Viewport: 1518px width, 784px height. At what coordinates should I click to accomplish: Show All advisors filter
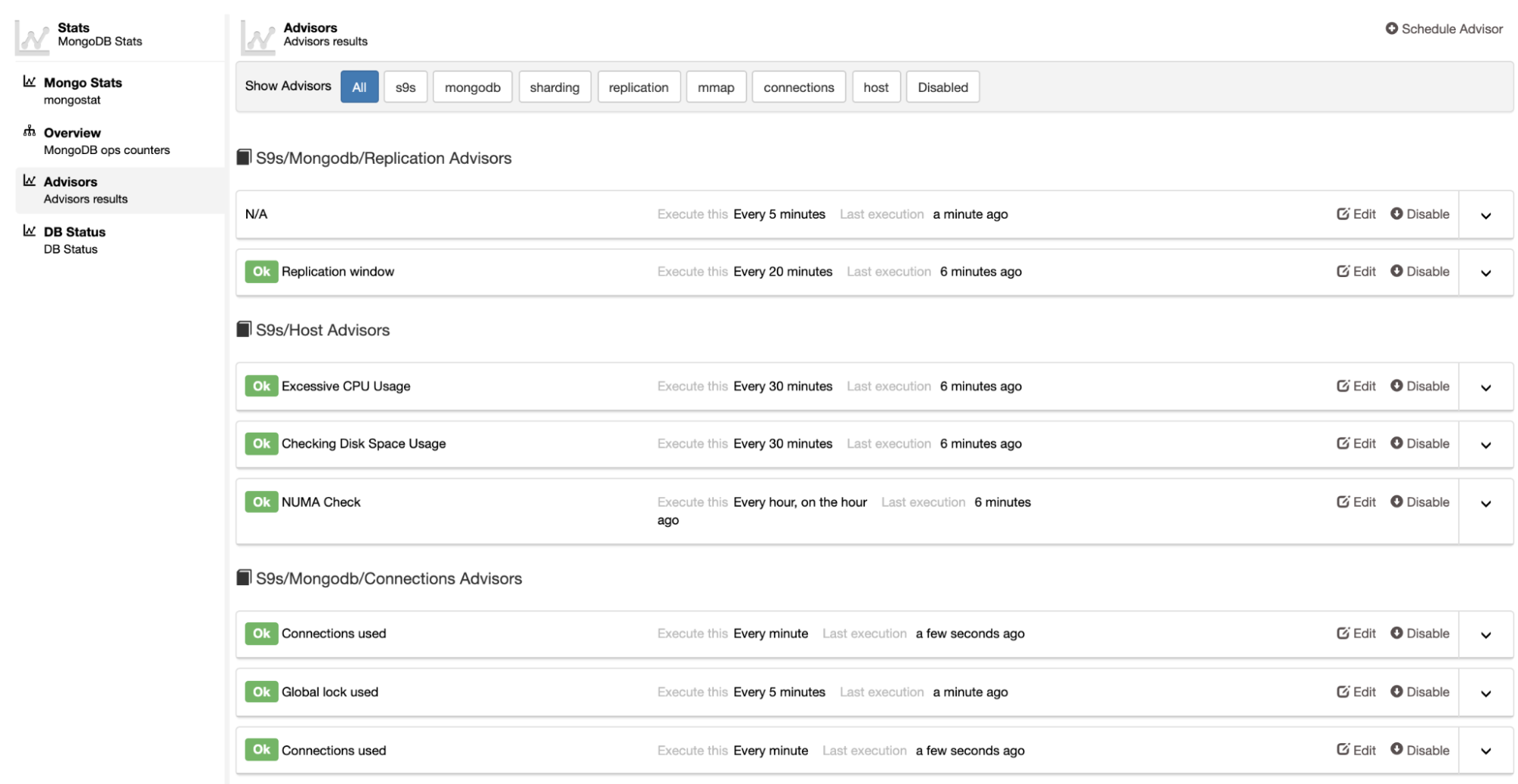(359, 87)
